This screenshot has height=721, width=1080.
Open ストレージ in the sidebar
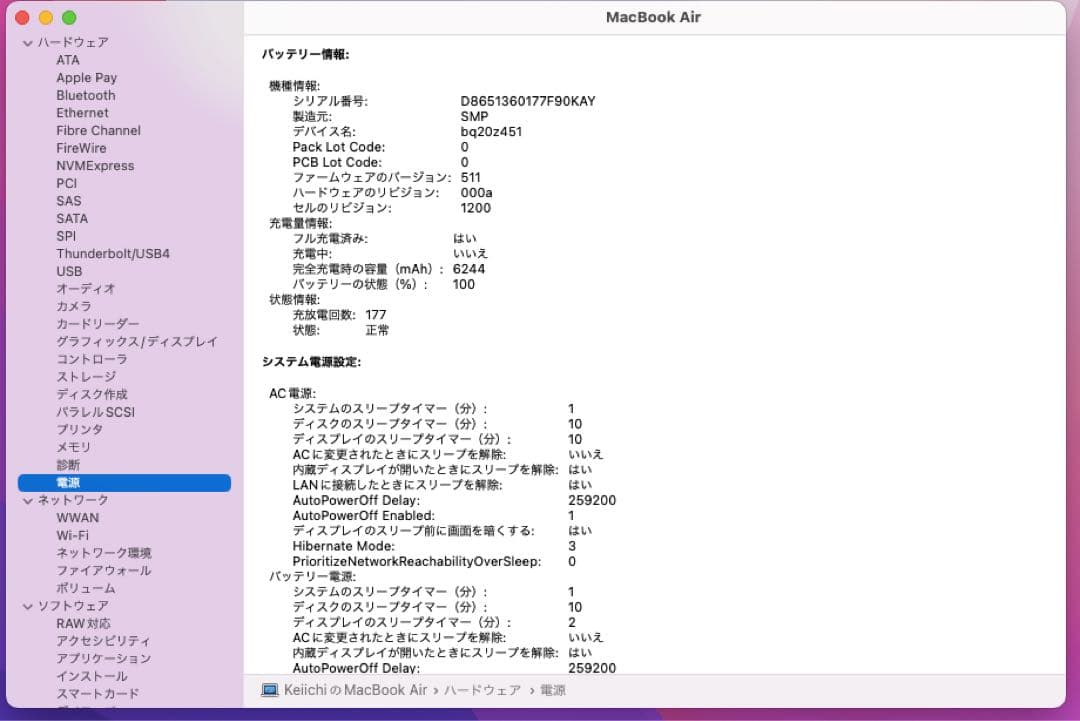coord(86,377)
